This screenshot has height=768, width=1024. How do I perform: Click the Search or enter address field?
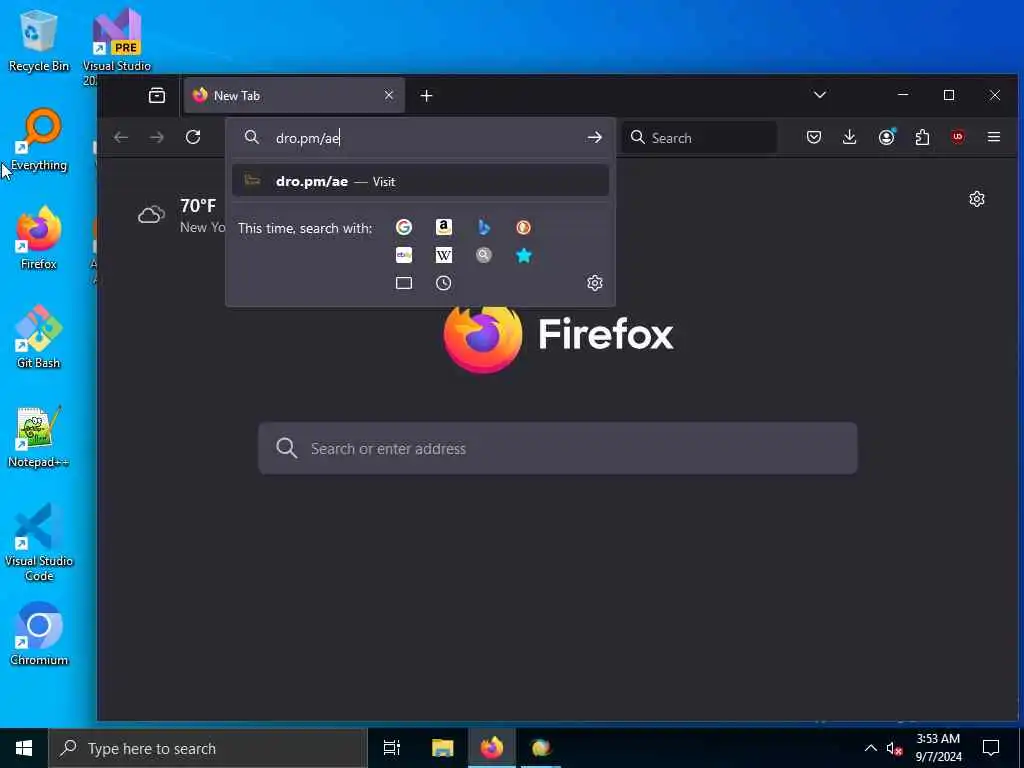coord(558,448)
